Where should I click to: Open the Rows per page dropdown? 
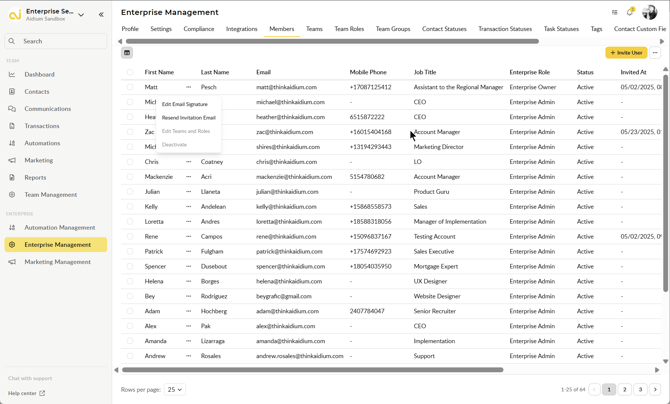point(175,389)
